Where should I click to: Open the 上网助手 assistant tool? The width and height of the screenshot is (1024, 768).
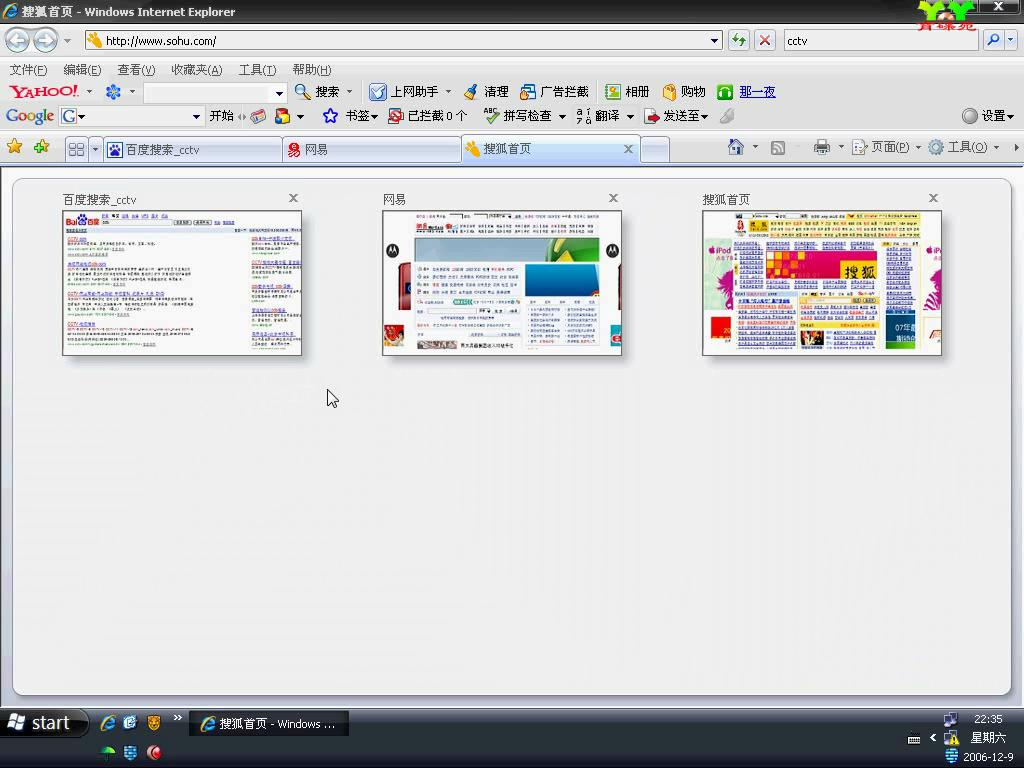(404, 92)
